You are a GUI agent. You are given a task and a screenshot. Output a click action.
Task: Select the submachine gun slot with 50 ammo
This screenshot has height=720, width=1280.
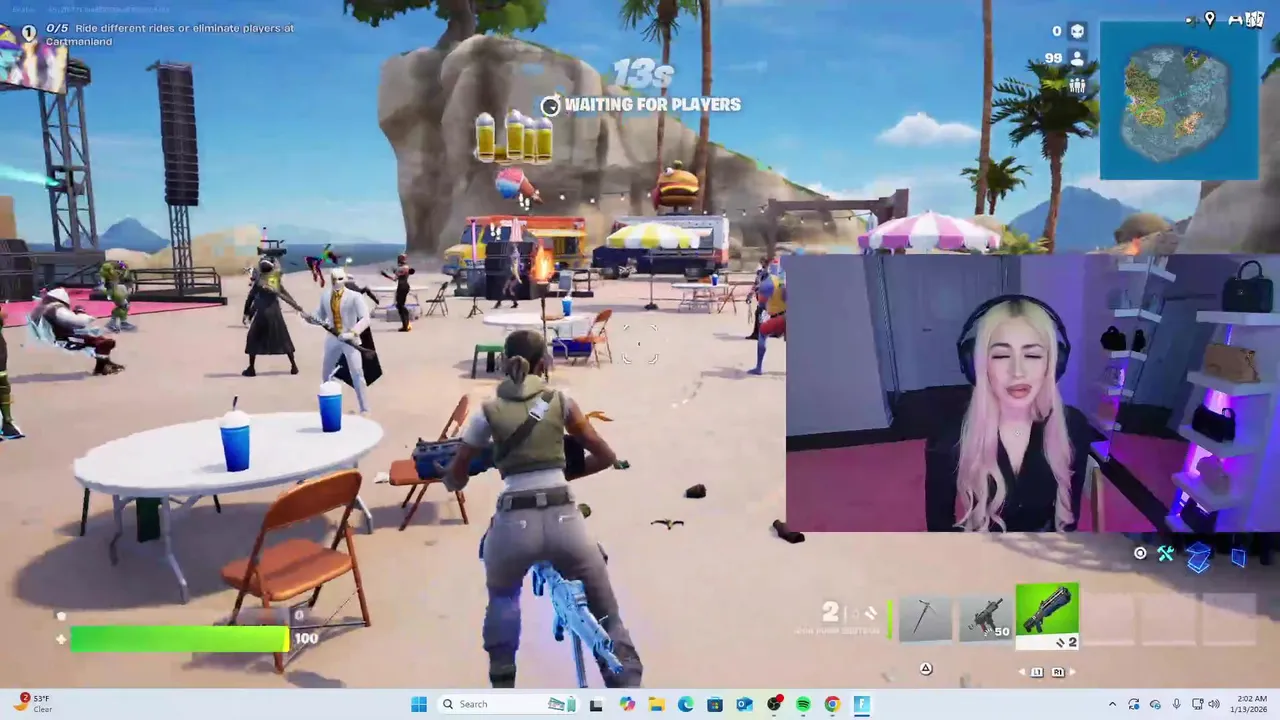985,618
